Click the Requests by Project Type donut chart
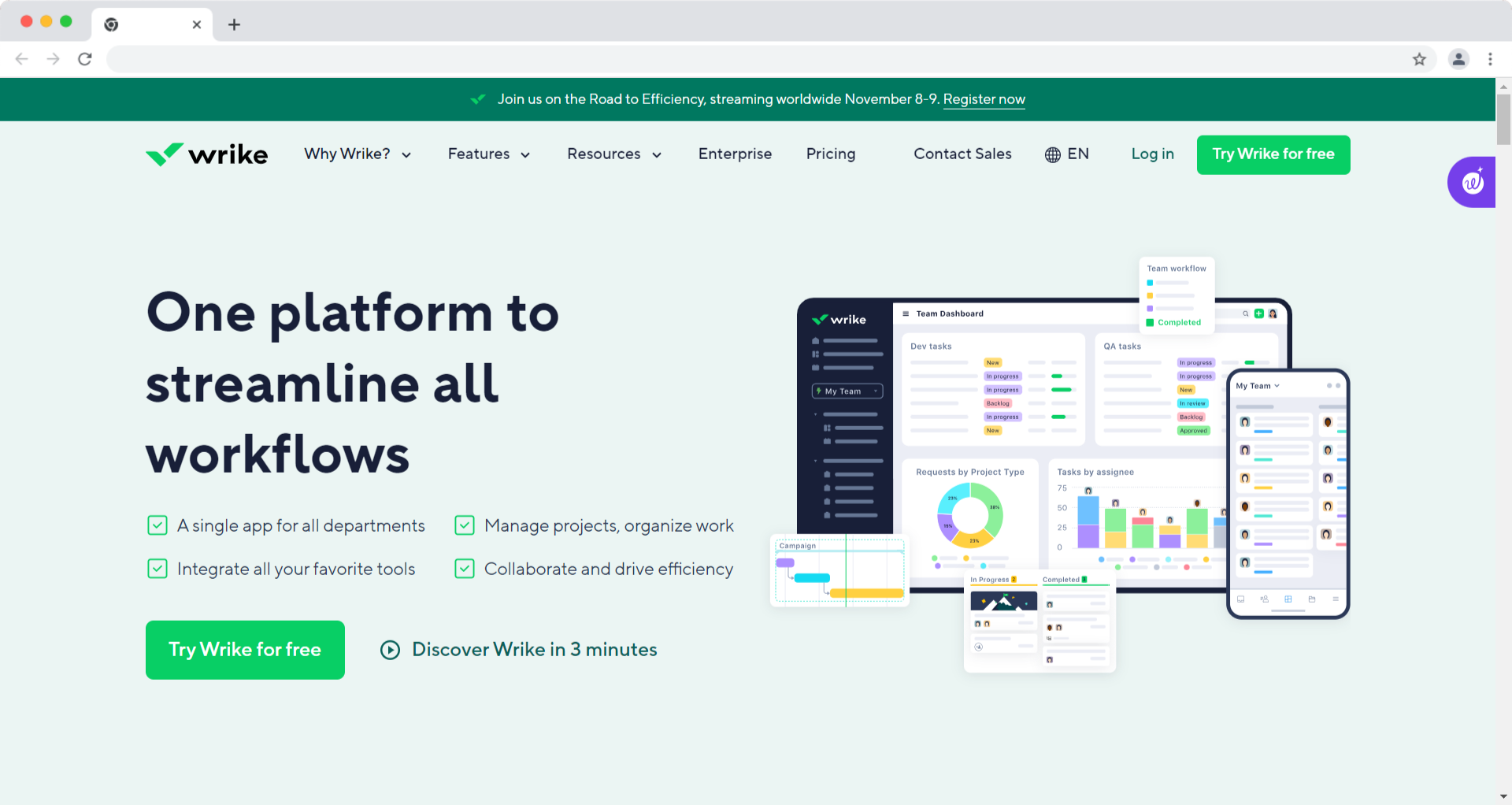The width and height of the screenshot is (1512, 805). 970,515
